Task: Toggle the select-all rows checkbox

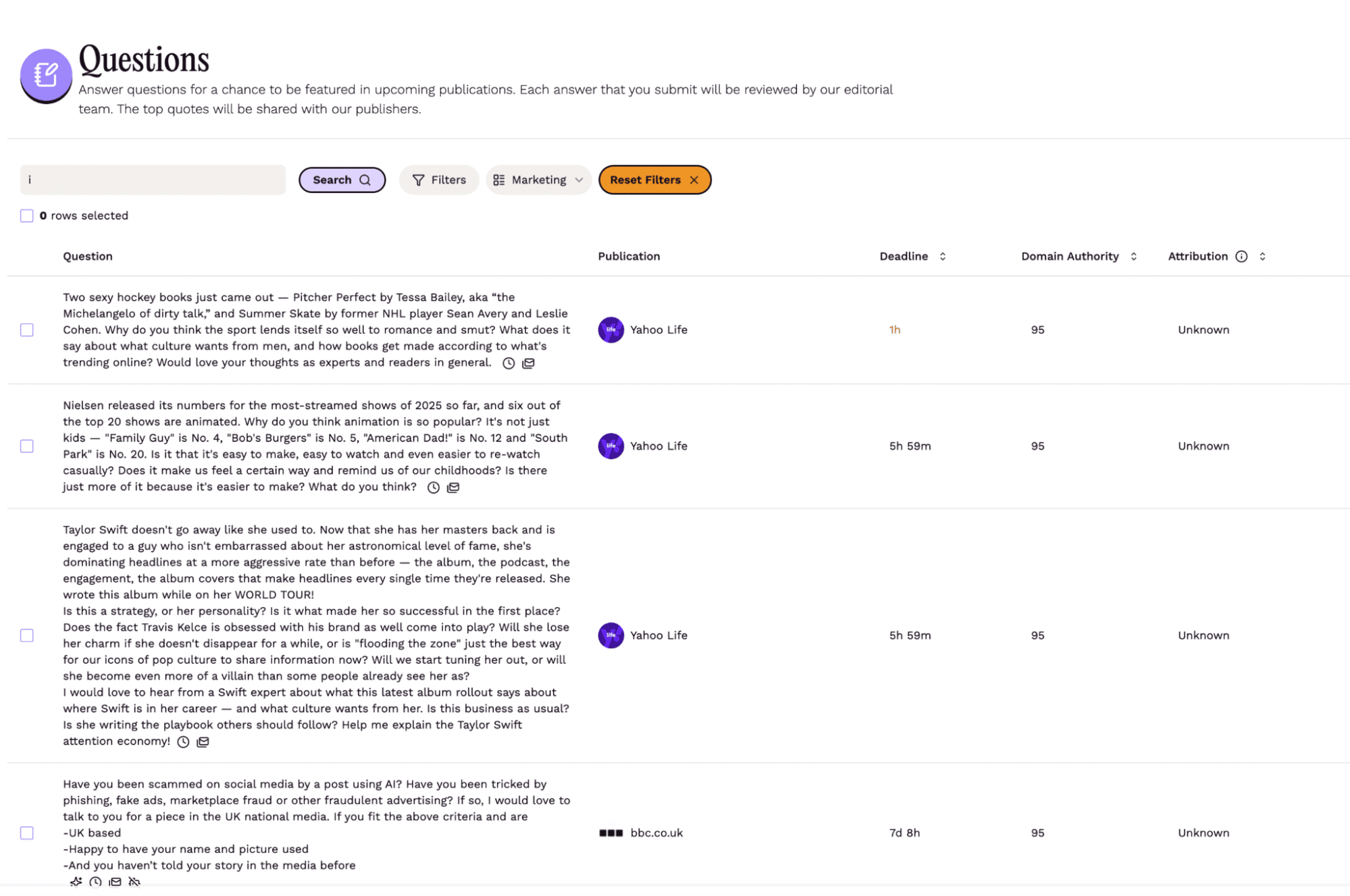Action: [x=27, y=216]
